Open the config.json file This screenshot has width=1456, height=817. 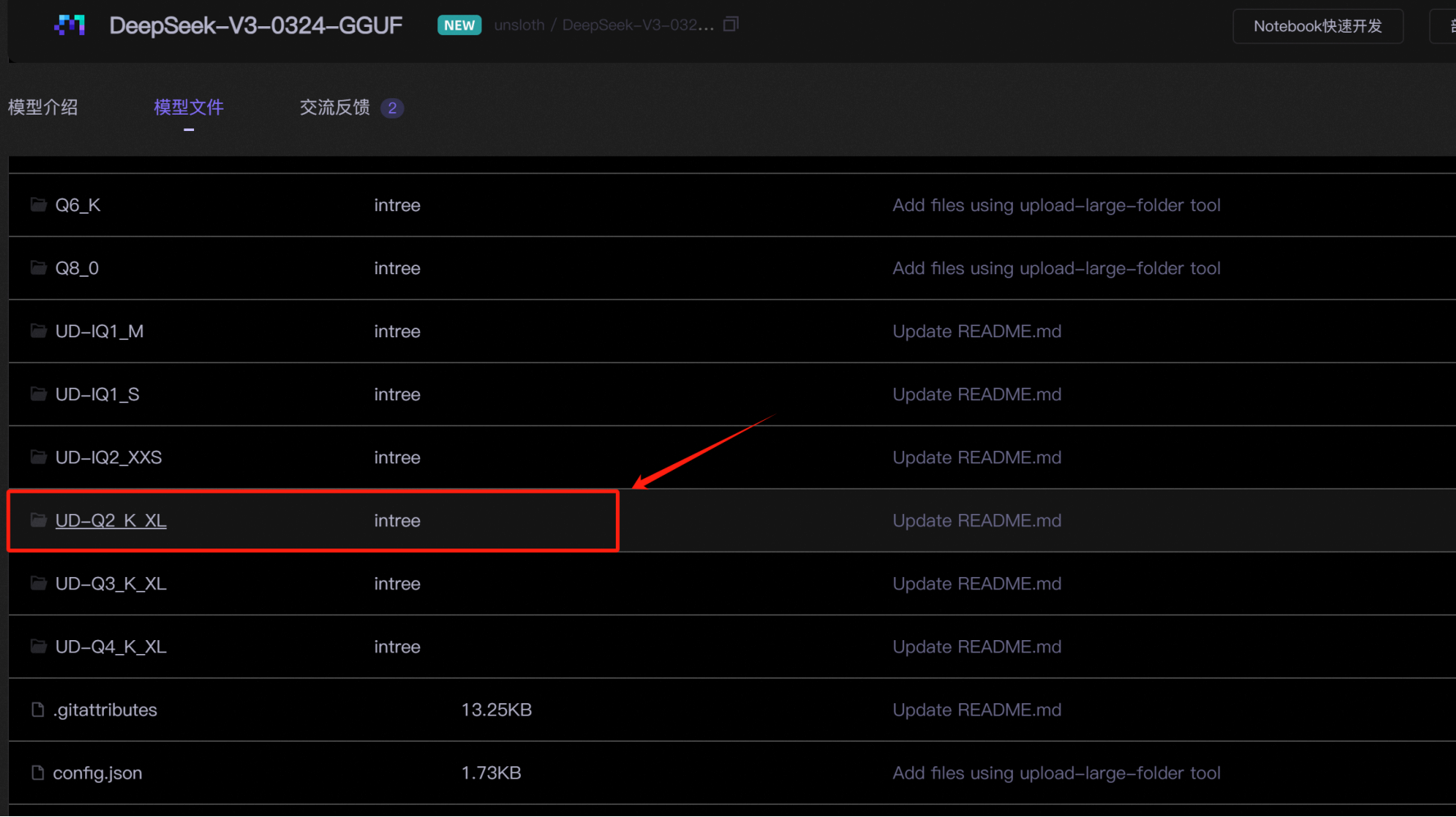pos(97,773)
